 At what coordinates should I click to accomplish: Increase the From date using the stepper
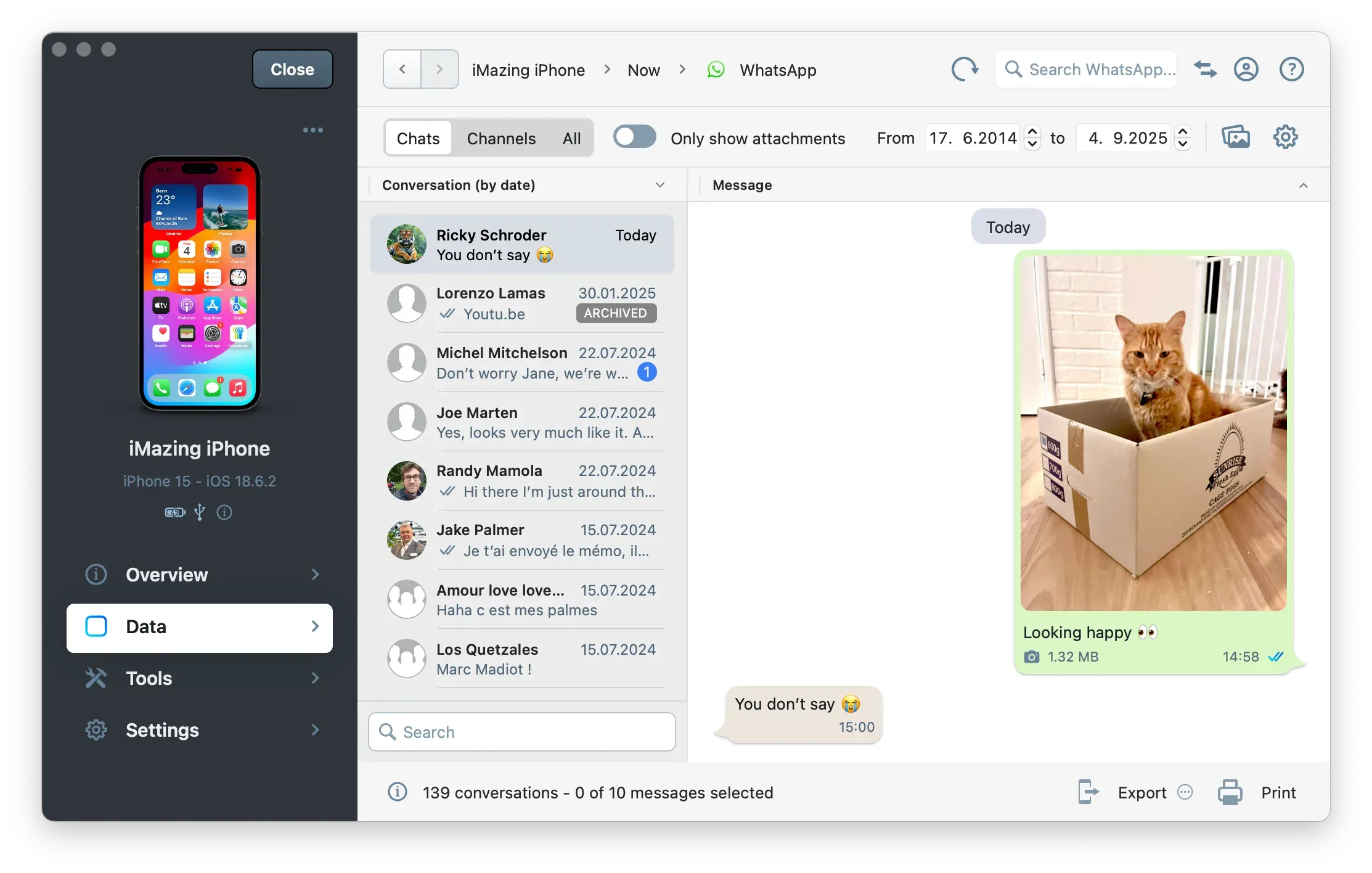pyautogui.click(x=1033, y=131)
